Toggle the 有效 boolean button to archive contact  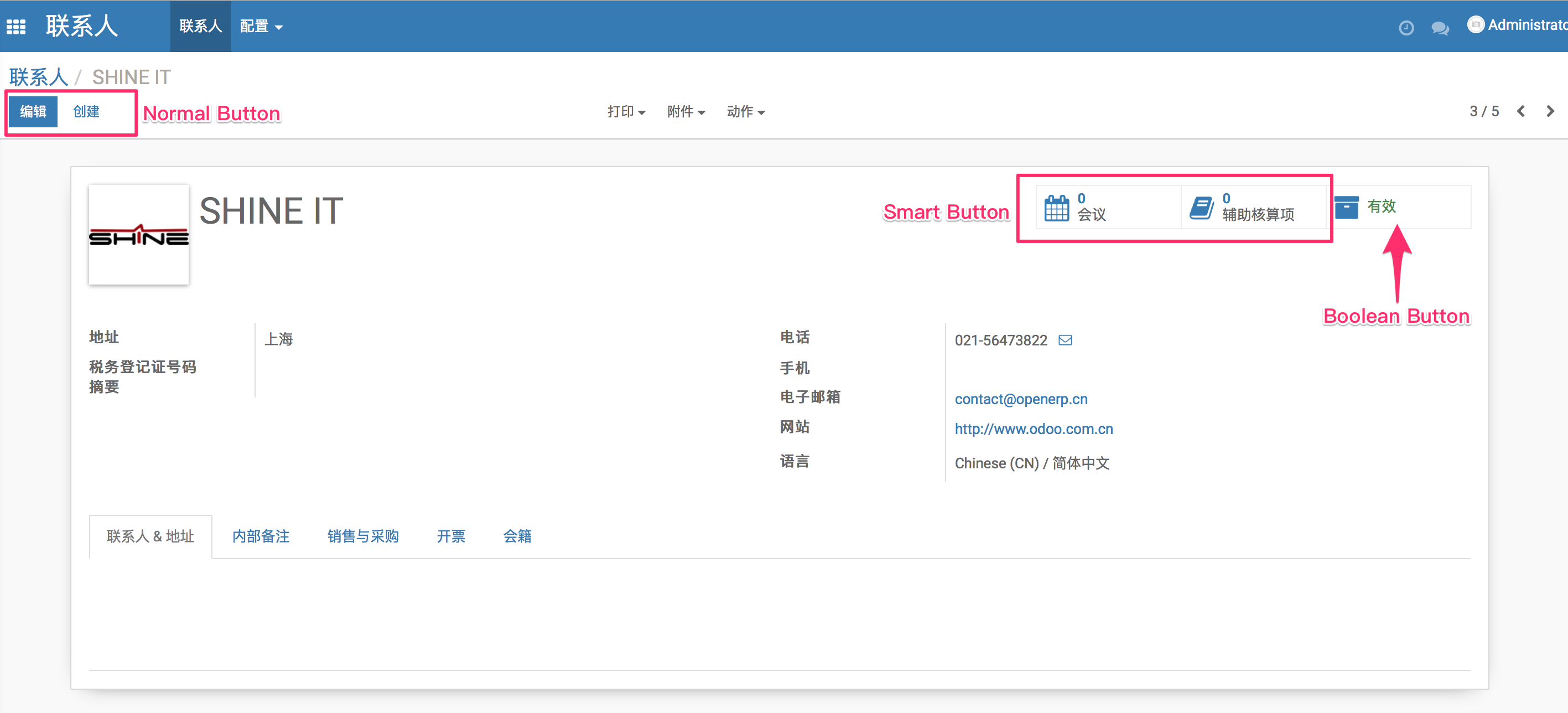(x=1380, y=206)
